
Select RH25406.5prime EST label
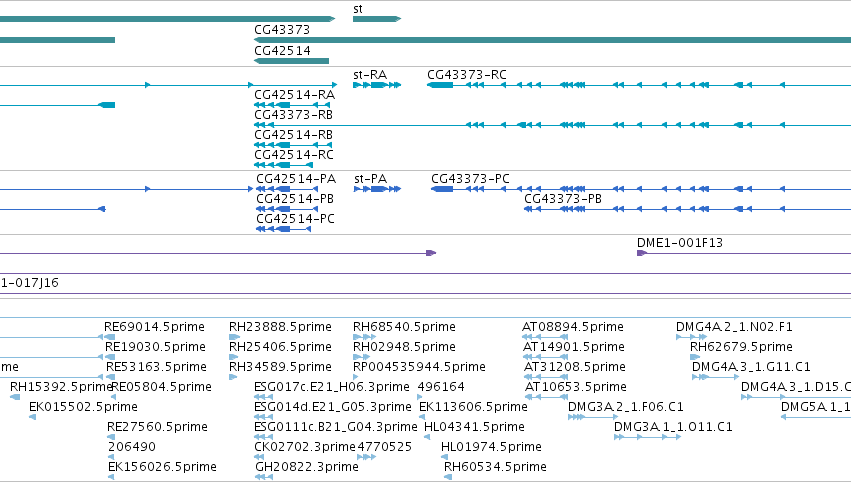click(x=280, y=347)
